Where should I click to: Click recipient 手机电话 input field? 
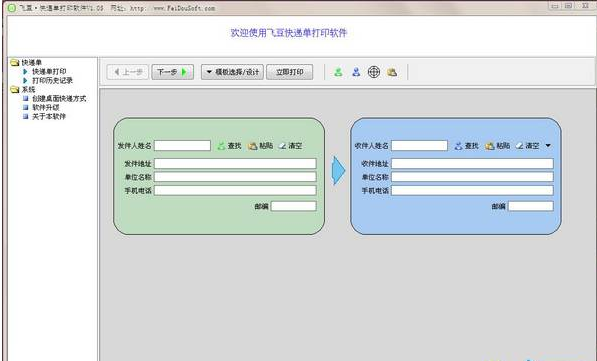(x=472, y=190)
